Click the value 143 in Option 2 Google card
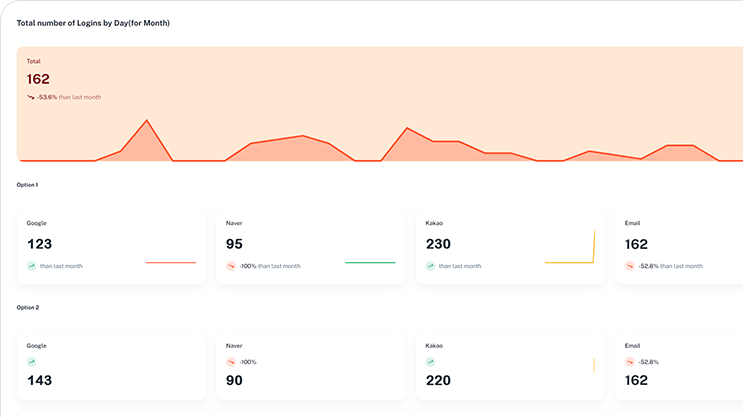 pyautogui.click(x=39, y=380)
